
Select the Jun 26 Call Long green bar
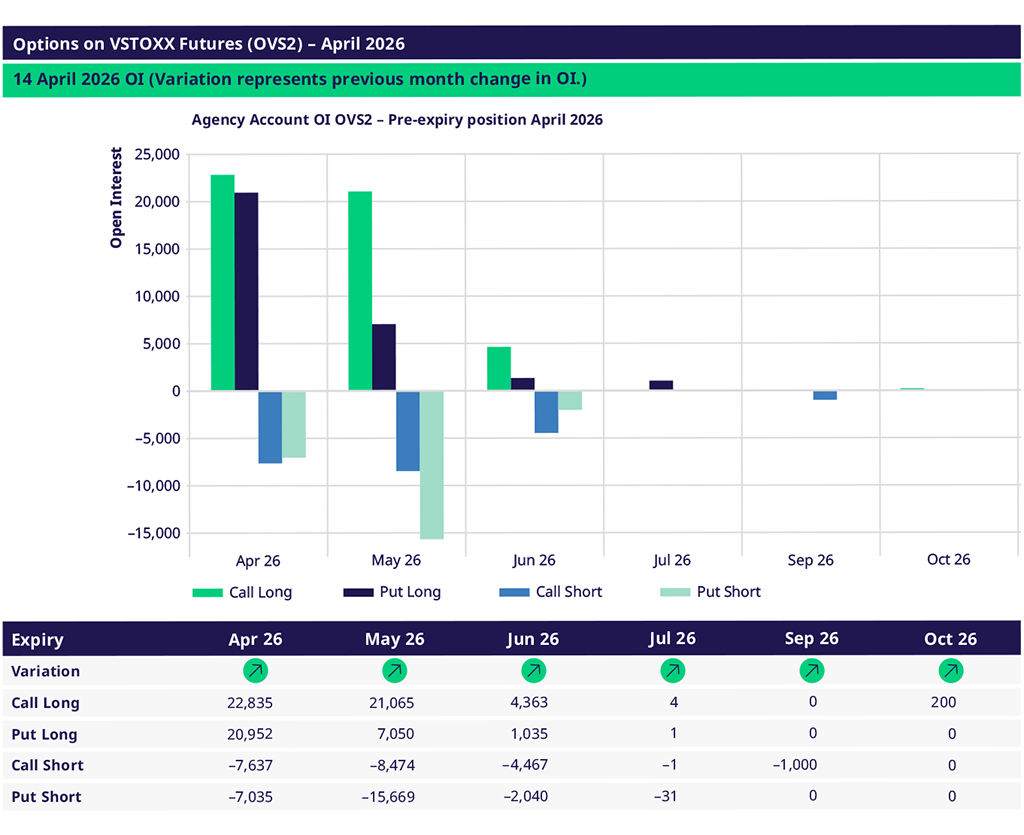[x=499, y=369]
